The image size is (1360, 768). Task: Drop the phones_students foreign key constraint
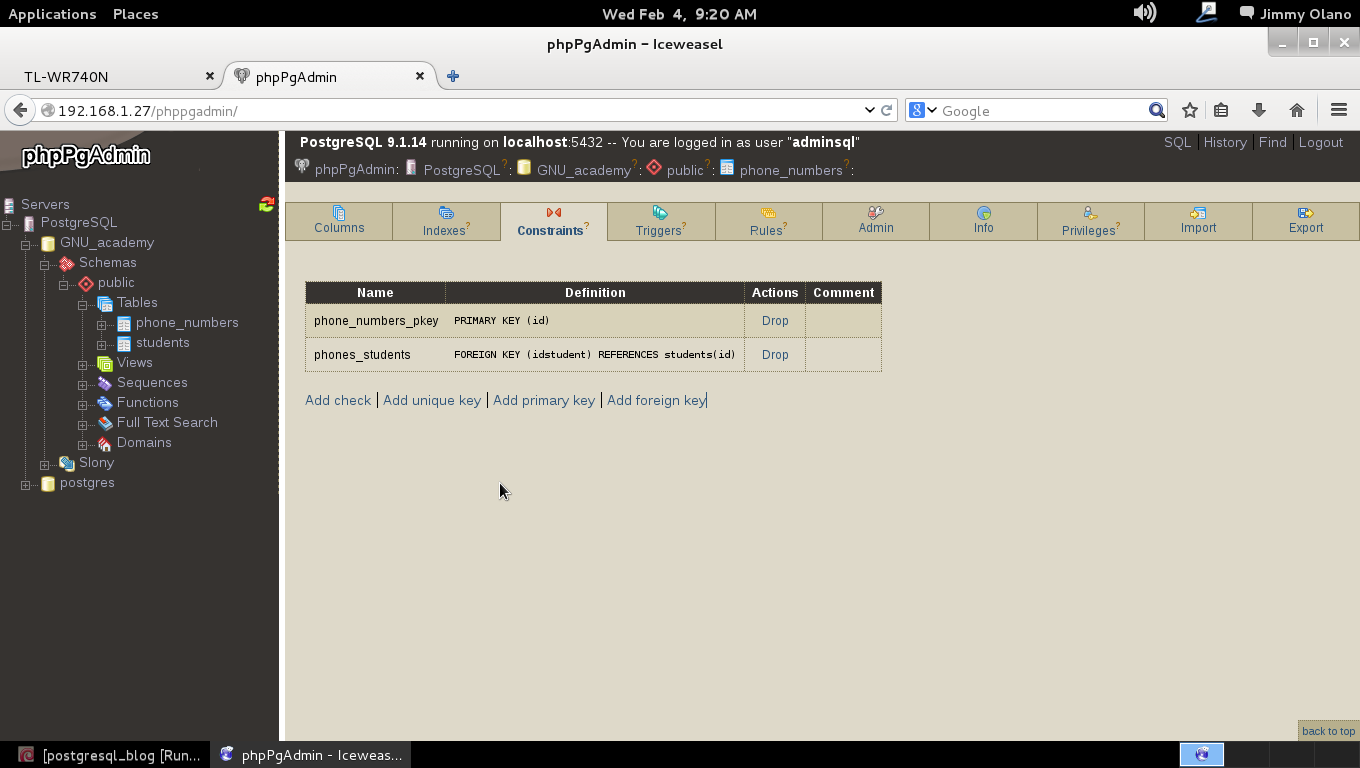tap(775, 354)
